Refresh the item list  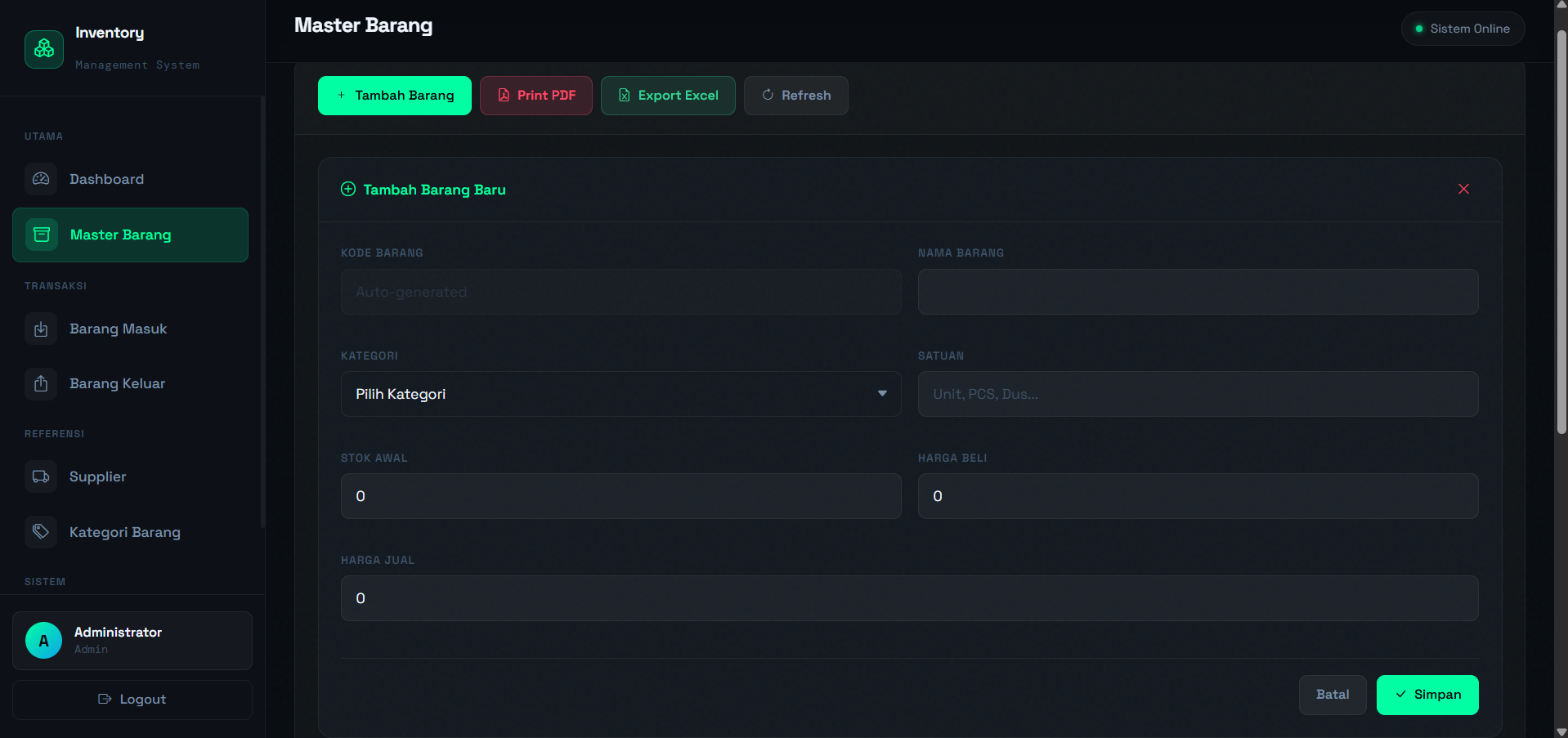tap(796, 96)
